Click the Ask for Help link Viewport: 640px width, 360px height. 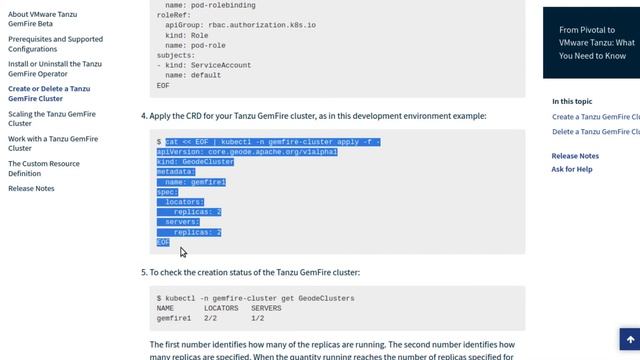572,169
